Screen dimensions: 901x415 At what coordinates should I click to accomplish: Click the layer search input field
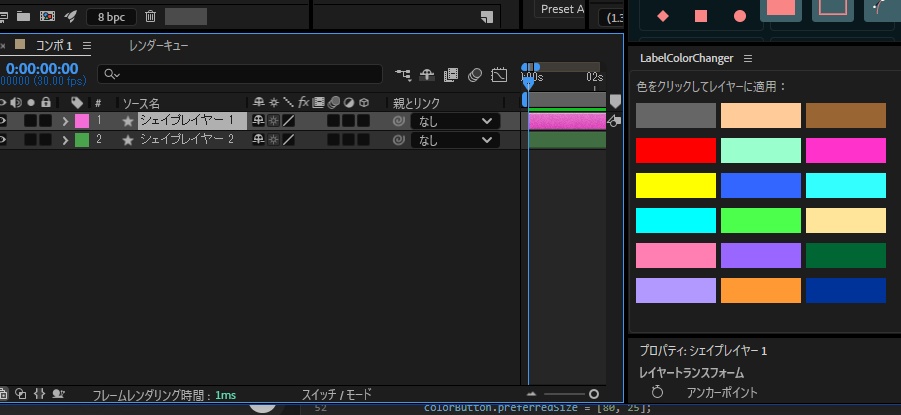point(240,75)
